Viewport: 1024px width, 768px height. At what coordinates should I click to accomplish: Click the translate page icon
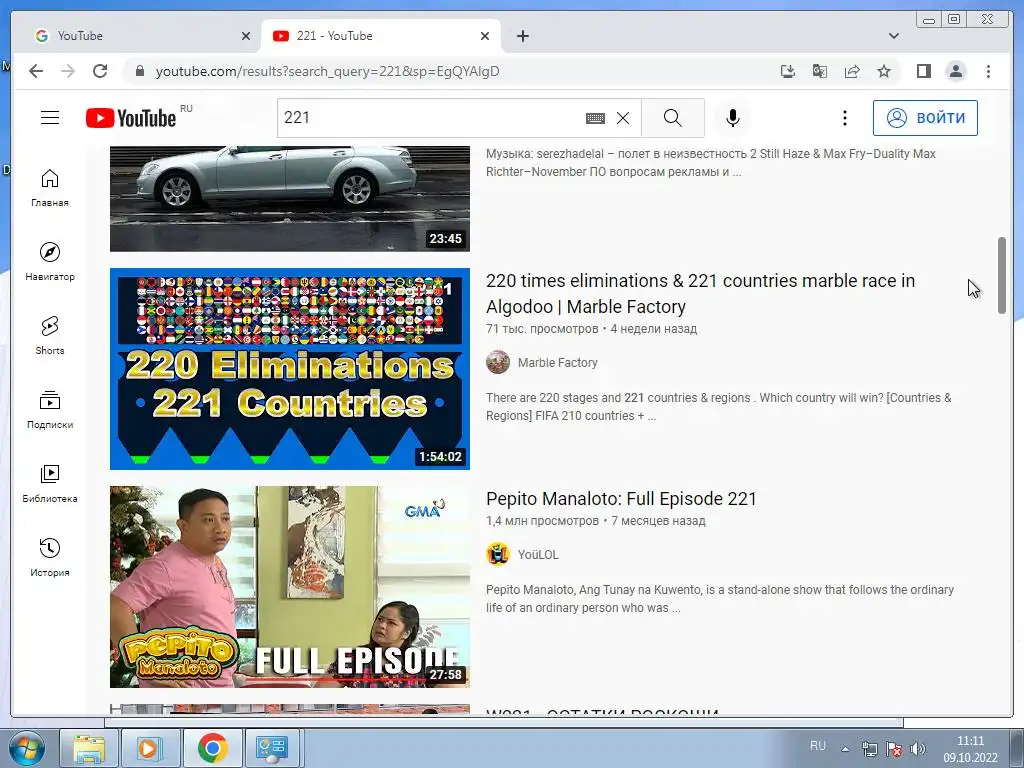[820, 71]
